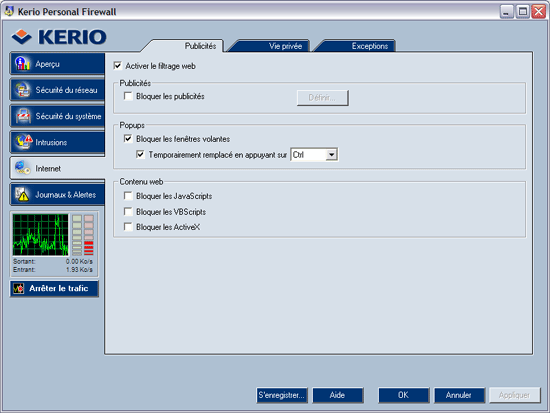Image resolution: width=550 pixels, height=413 pixels.
Task: Click the Appliquer button
Action: point(515,395)
